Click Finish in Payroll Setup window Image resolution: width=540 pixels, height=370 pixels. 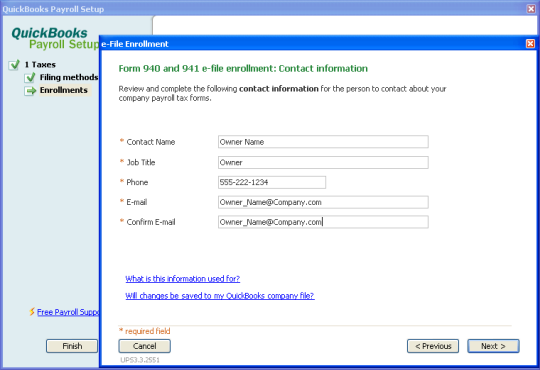point(72,346)
